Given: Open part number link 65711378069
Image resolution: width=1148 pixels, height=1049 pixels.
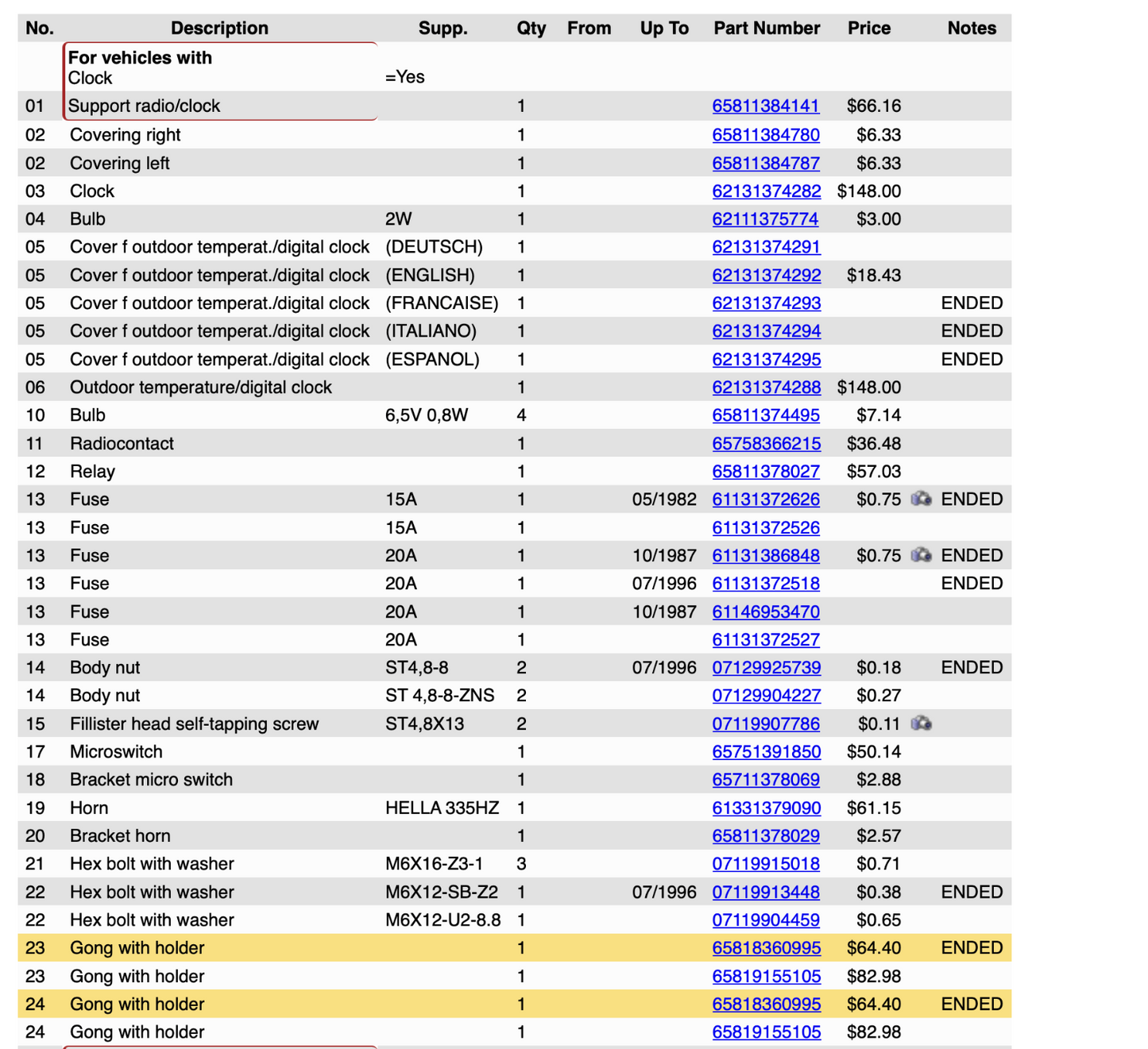Looking at the screenshot, I should [766, 780].
